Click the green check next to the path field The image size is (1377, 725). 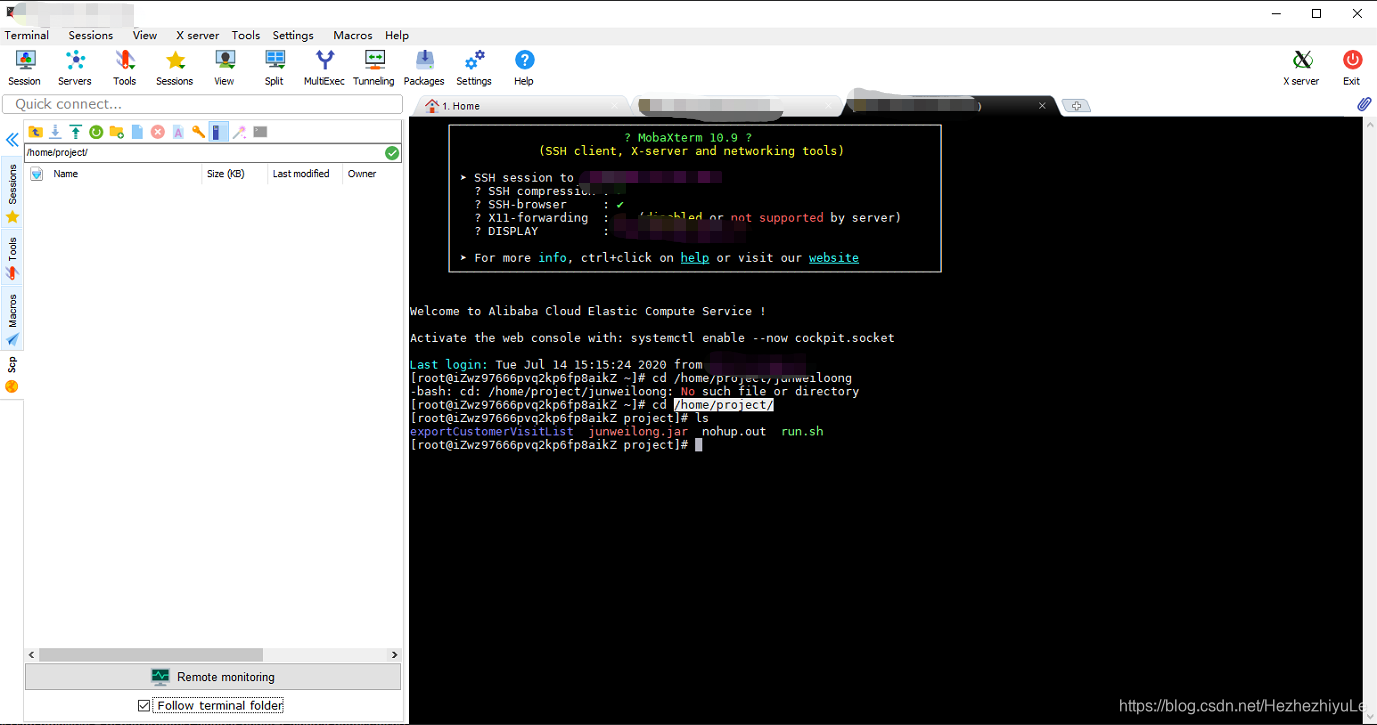click(392, 153)
